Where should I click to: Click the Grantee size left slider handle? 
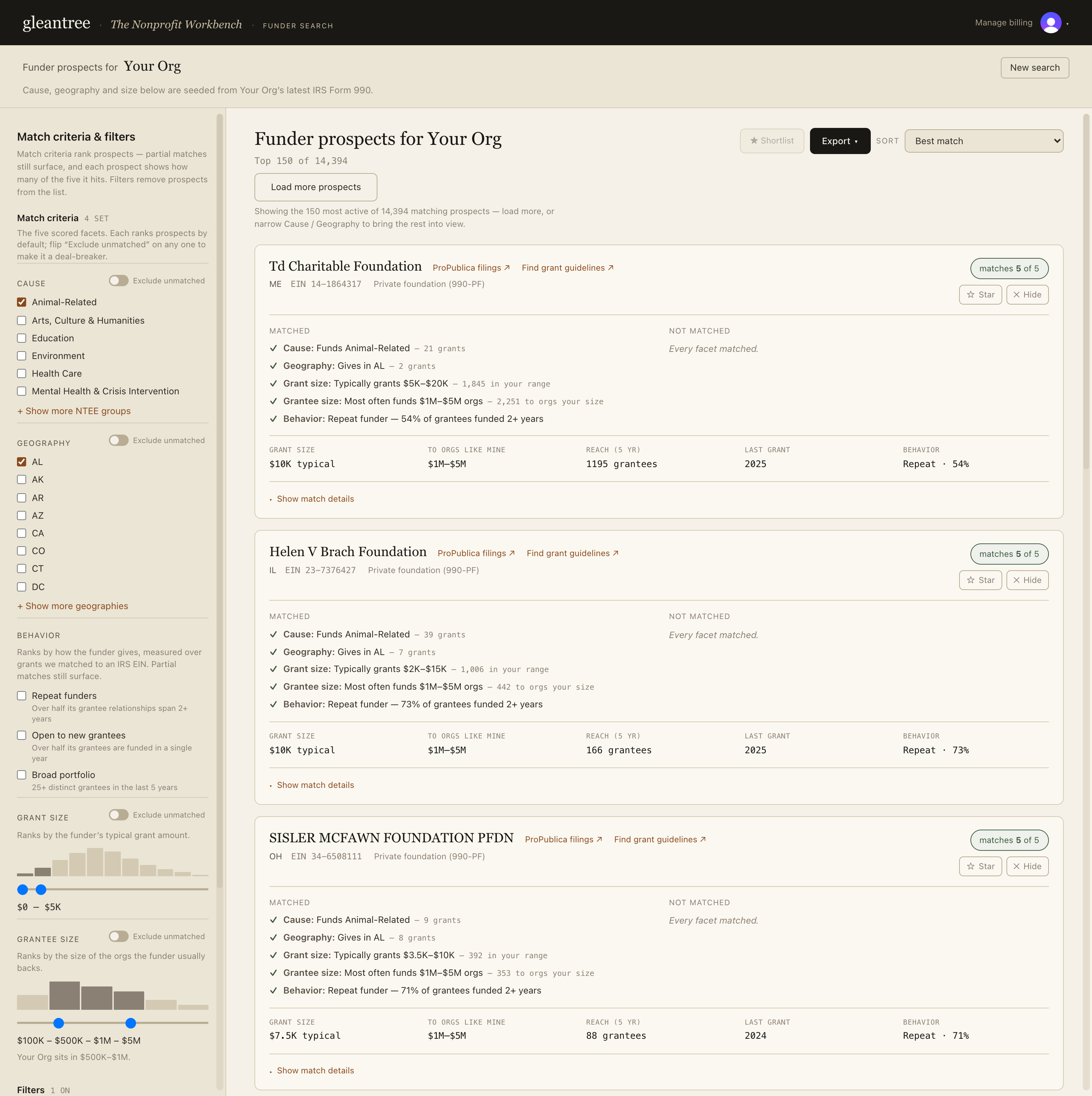(x=58, y=1023)
